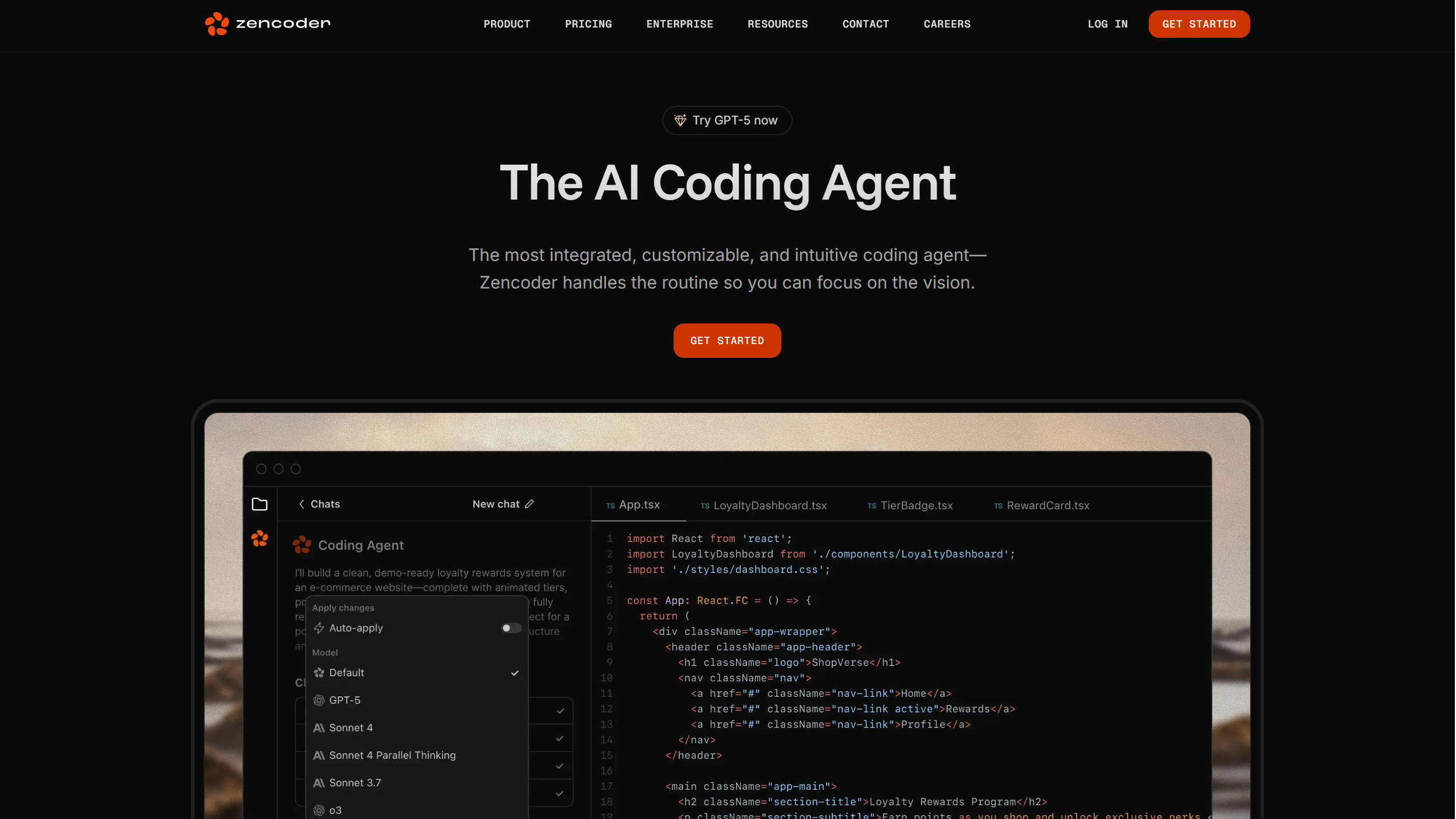Click 'The AI Coding Agent' headline
This screenshot has height=819, width=1456.
click(727, 183)
